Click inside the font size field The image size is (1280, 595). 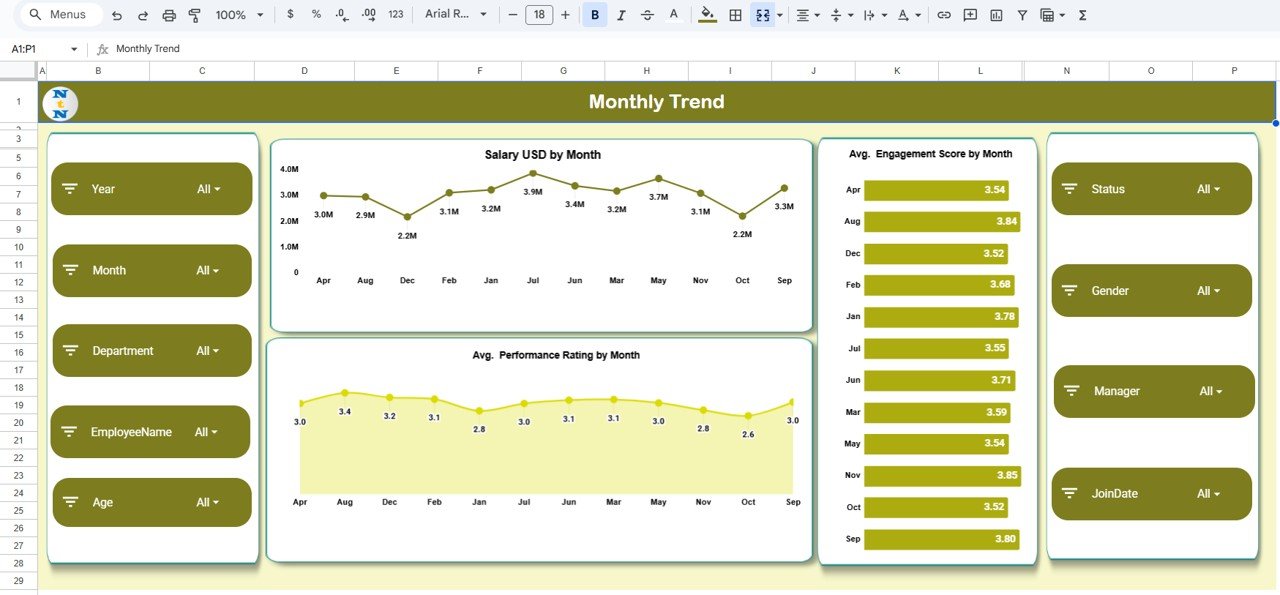538,15
